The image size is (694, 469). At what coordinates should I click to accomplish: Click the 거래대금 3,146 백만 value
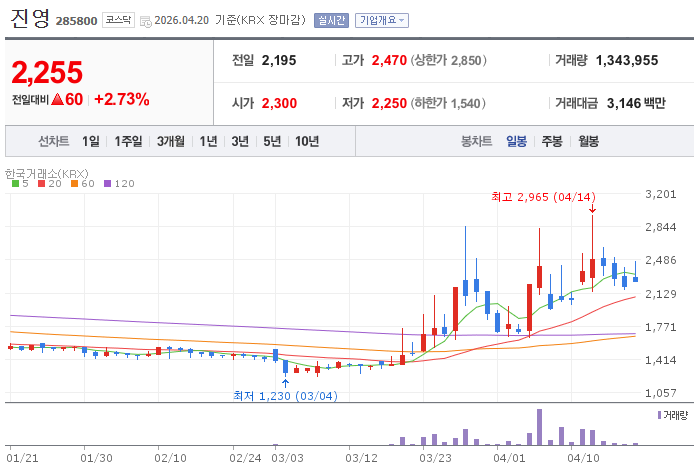[636, 103]
